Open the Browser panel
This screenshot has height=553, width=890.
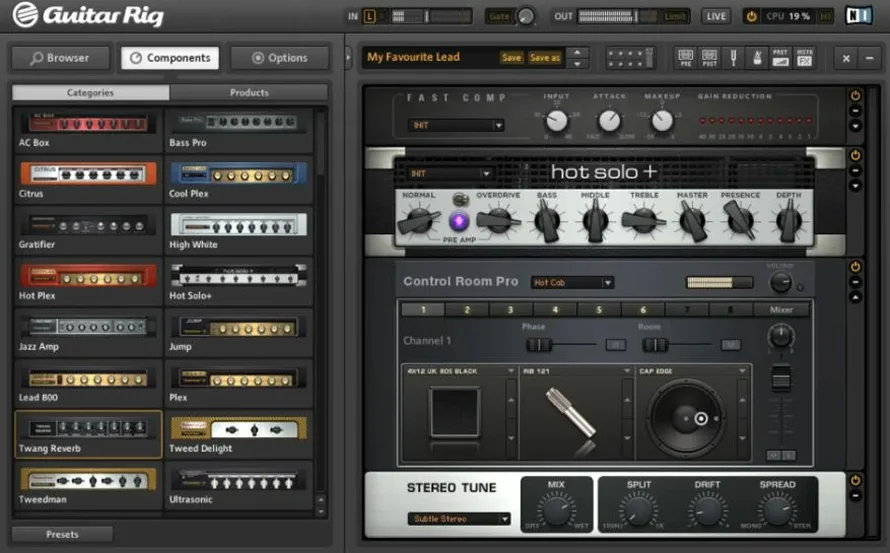[60, 58]
